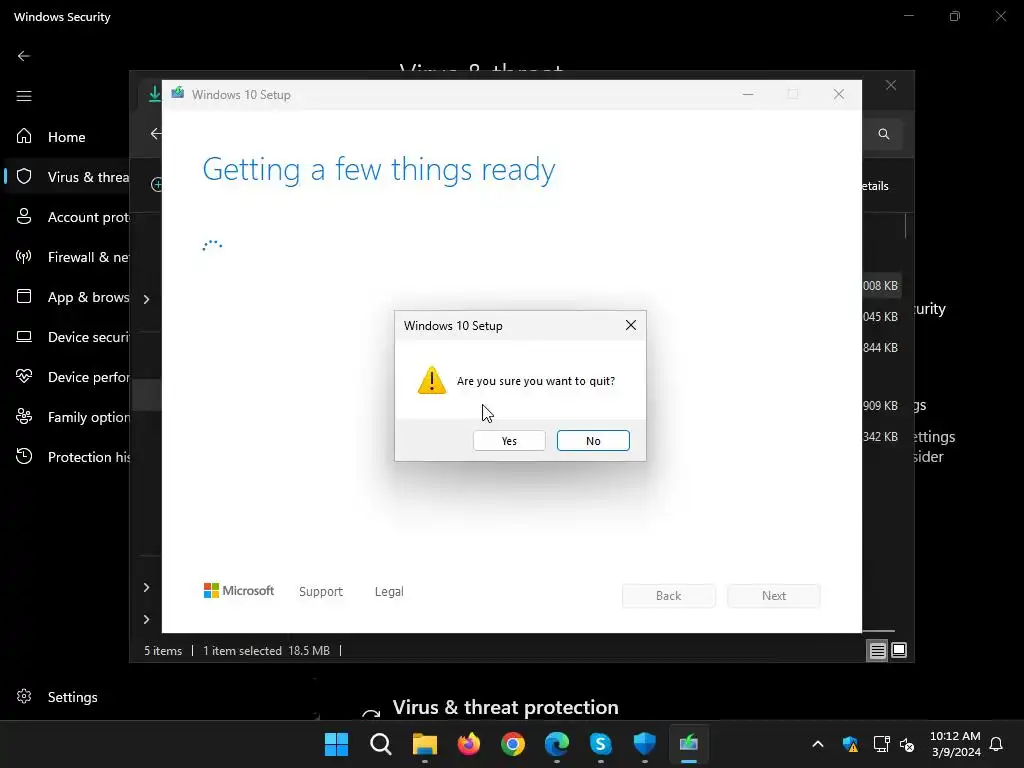Close the quit confirmation dialog with its X button
Image resolution: width=1024 pixels, height=768 pixels.
(x=630, y=325)
